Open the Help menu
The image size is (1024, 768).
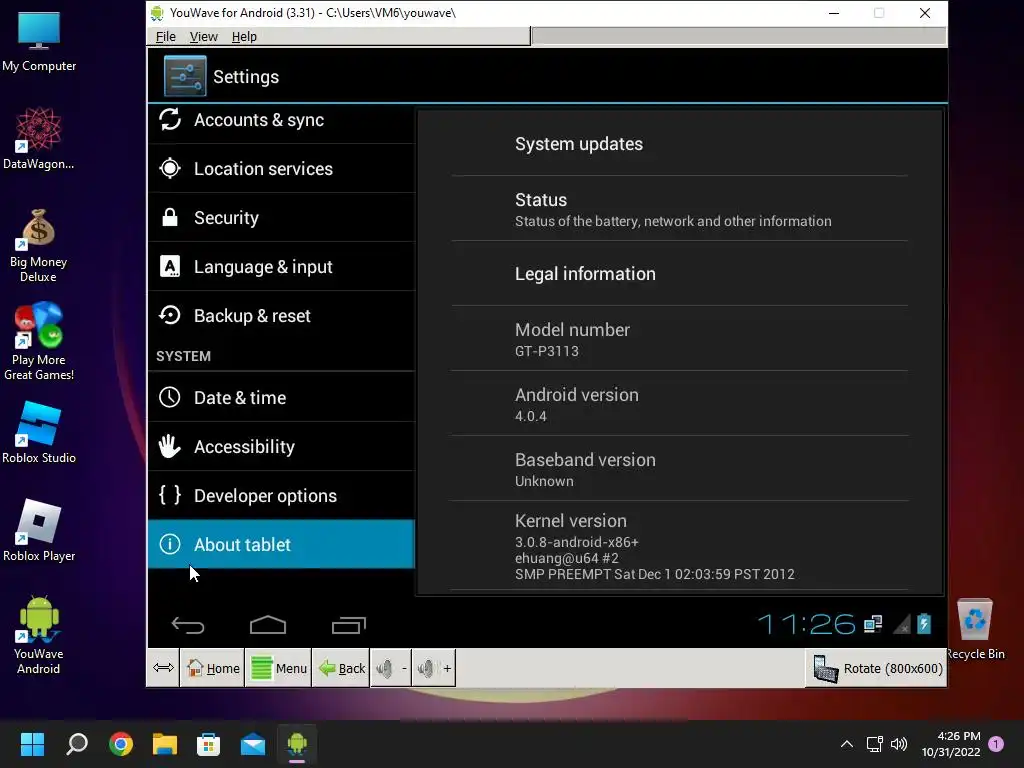coord(244,37)
